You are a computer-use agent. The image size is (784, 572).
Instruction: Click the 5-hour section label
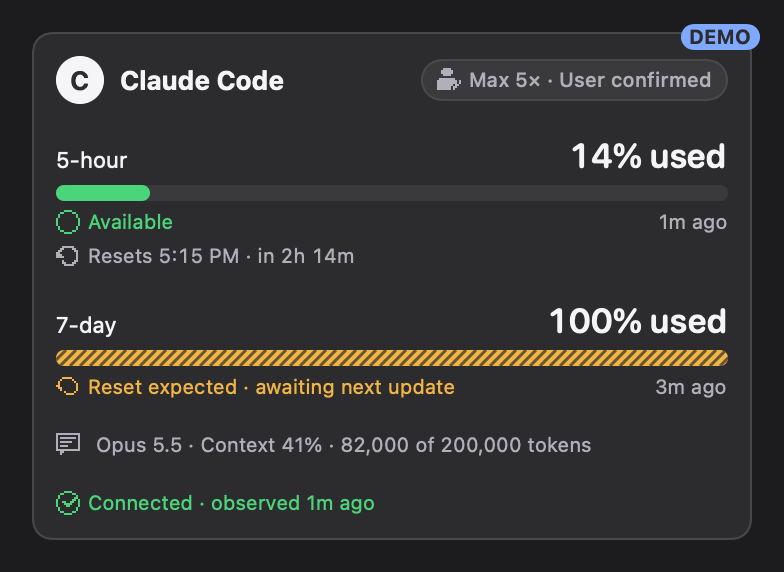click(92, 160)
